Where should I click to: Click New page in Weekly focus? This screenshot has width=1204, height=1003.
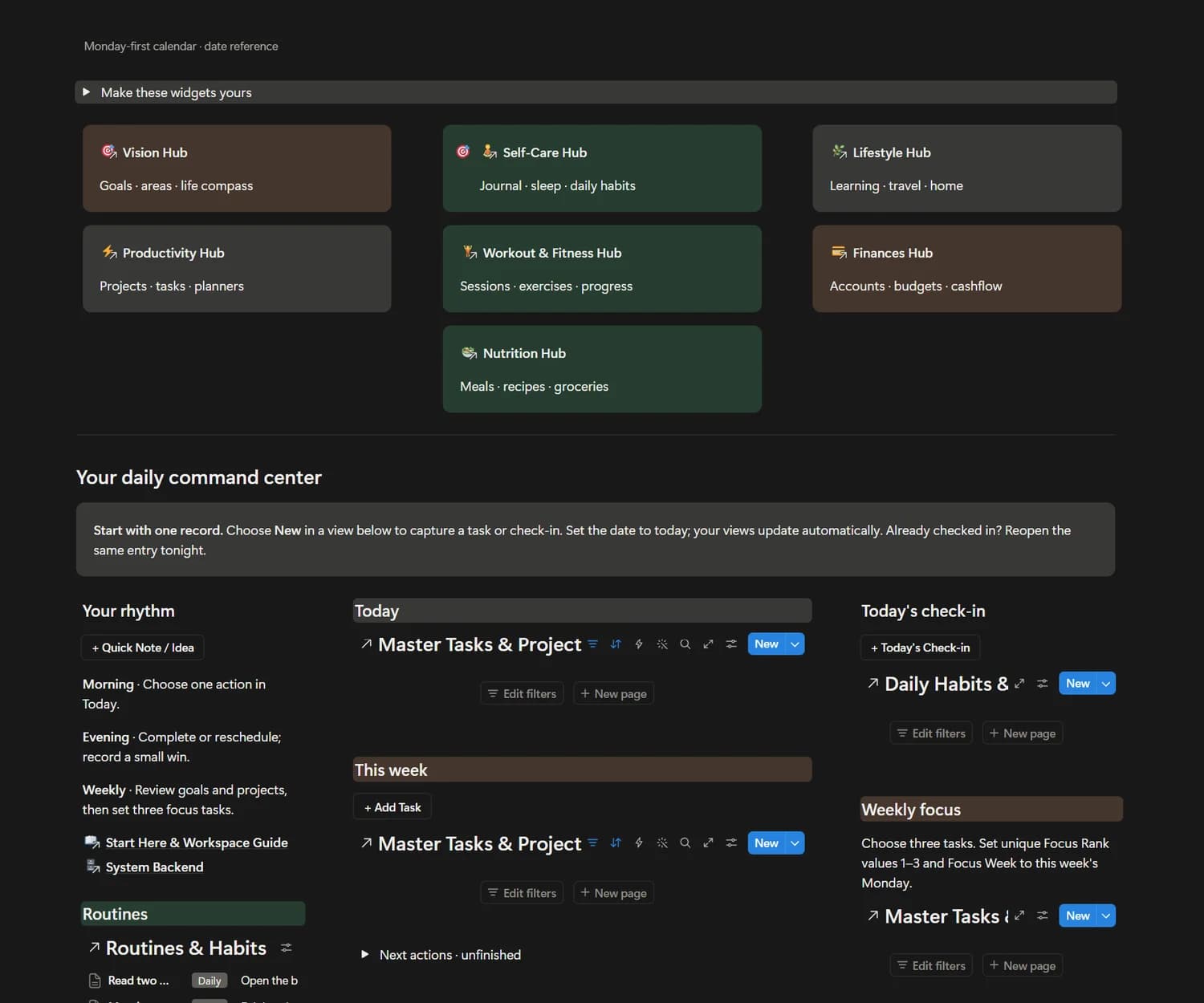pyautogui.click(x=1023, y=965)
